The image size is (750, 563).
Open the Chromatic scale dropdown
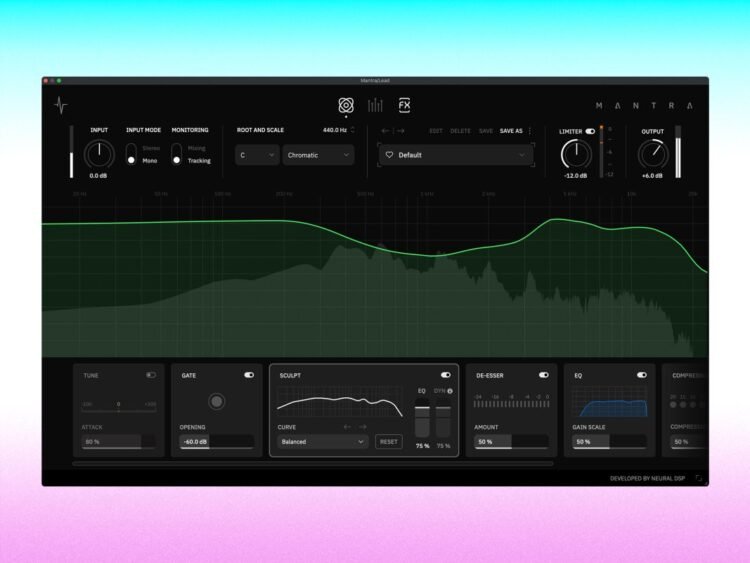(x=318, y=155)
